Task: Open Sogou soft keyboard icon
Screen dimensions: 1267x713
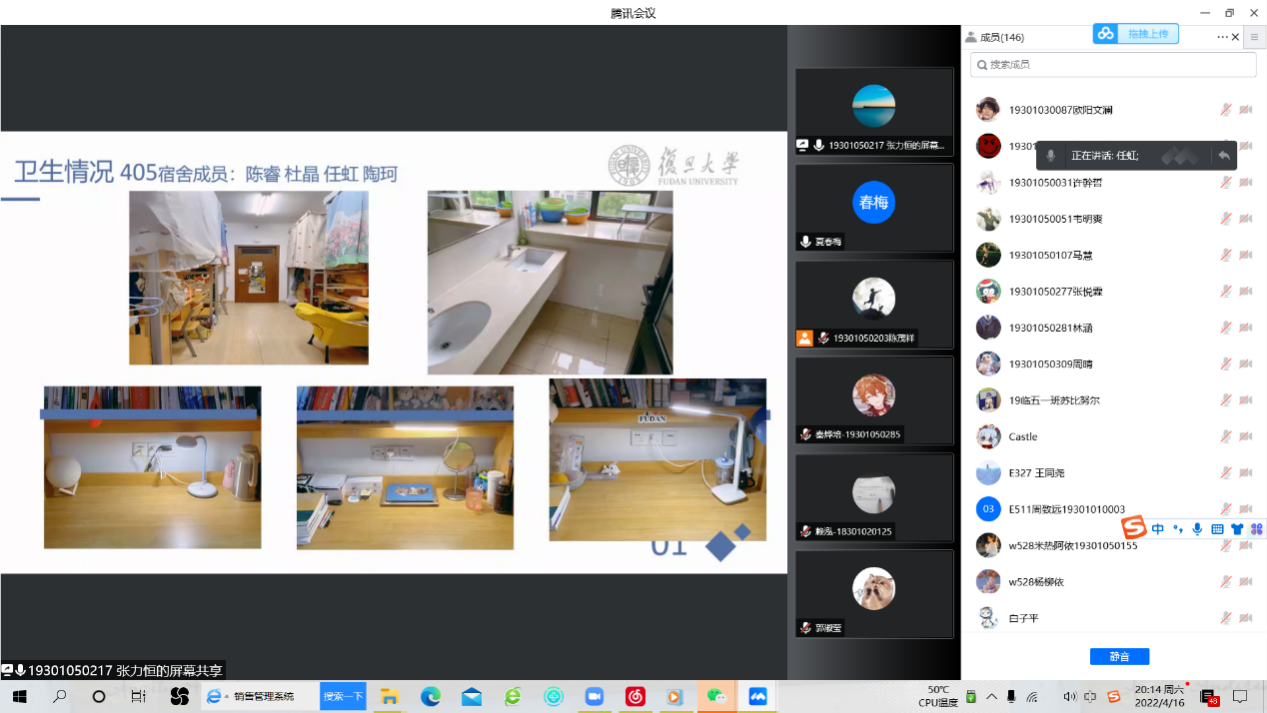Action: pos(1217,529)
